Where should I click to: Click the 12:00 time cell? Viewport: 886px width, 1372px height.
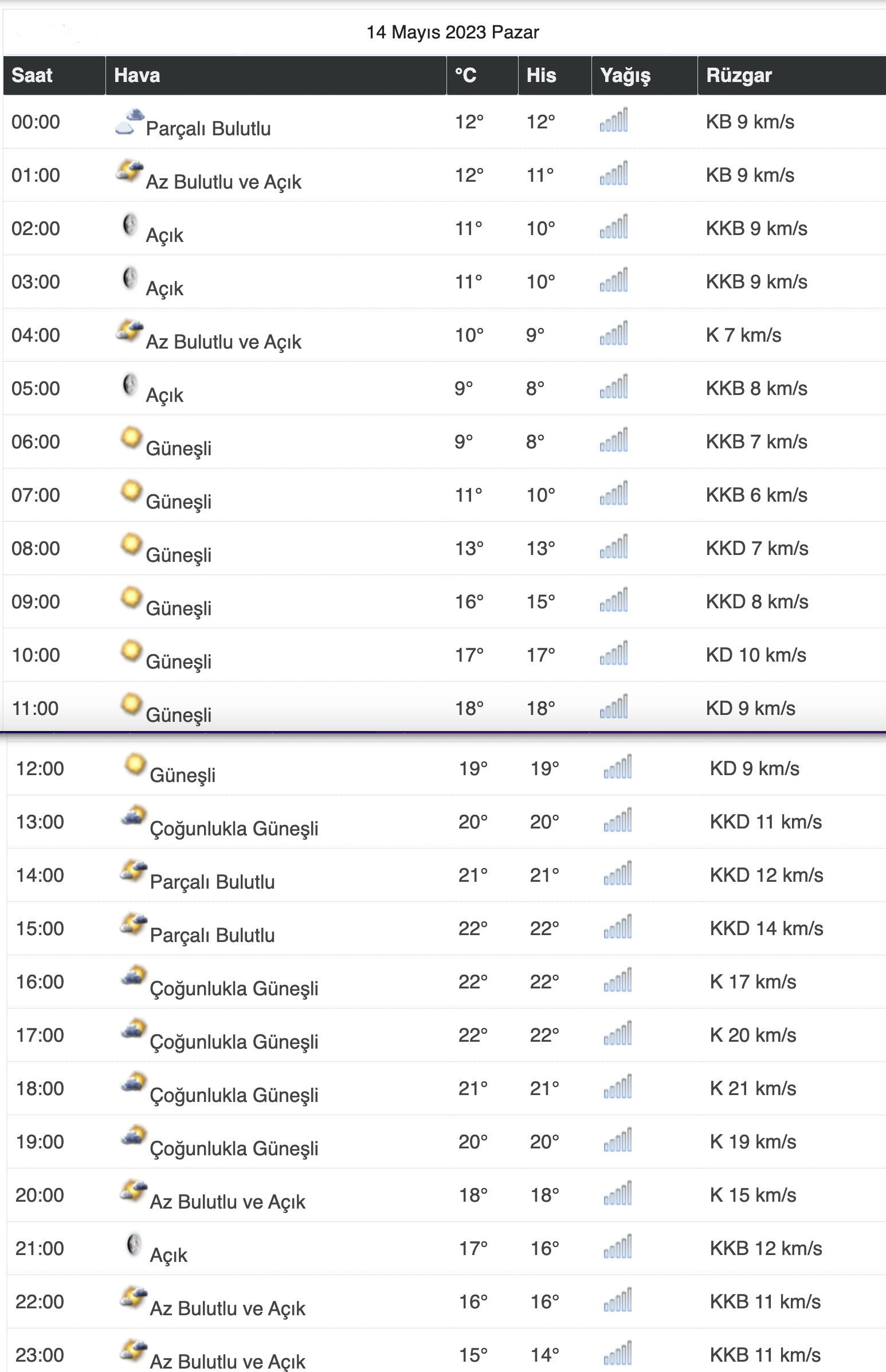click(40, 768)
